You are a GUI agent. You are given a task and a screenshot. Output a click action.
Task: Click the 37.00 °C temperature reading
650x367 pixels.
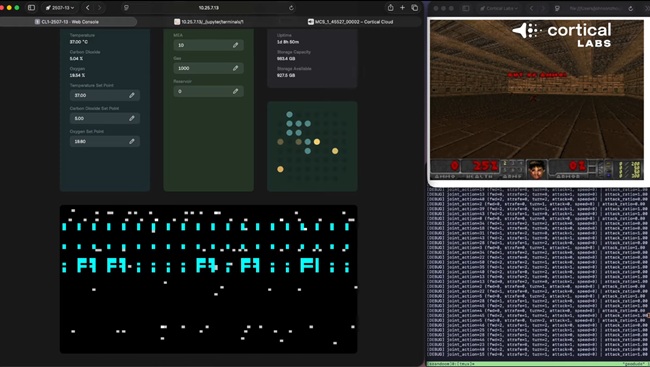coord(78,42)
